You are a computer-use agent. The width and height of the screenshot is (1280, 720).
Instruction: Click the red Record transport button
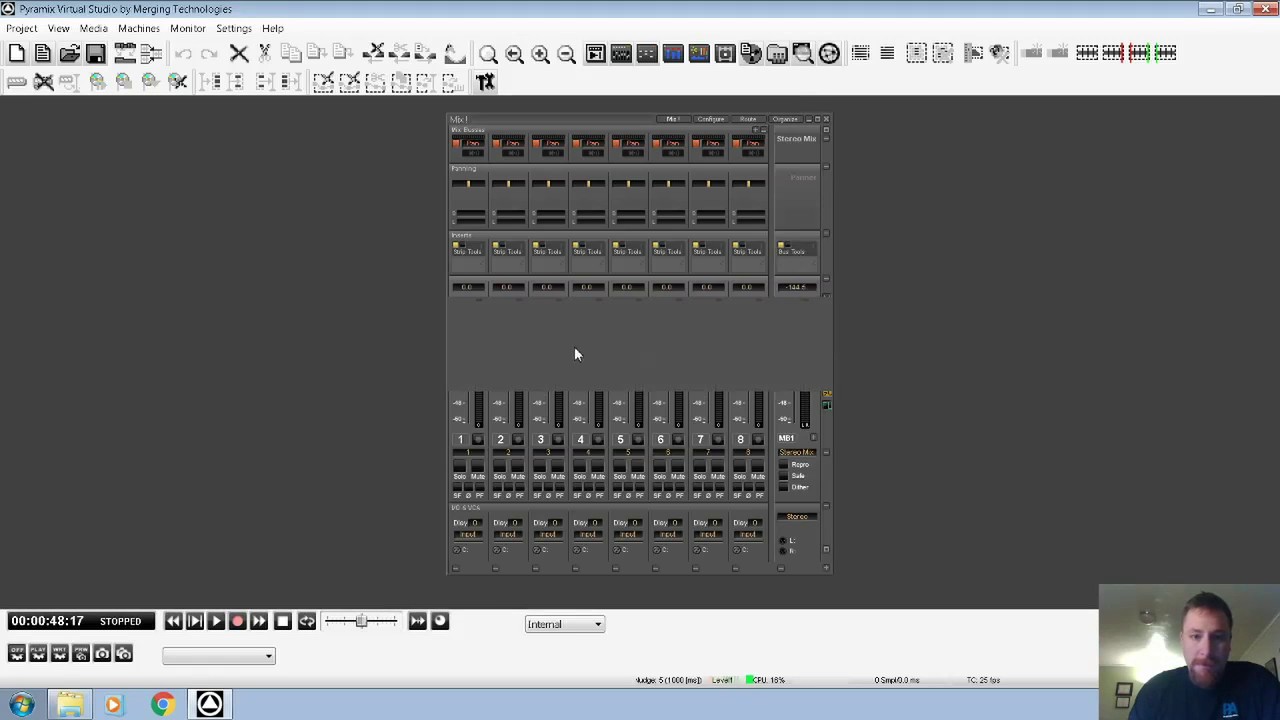click(237, 621)
